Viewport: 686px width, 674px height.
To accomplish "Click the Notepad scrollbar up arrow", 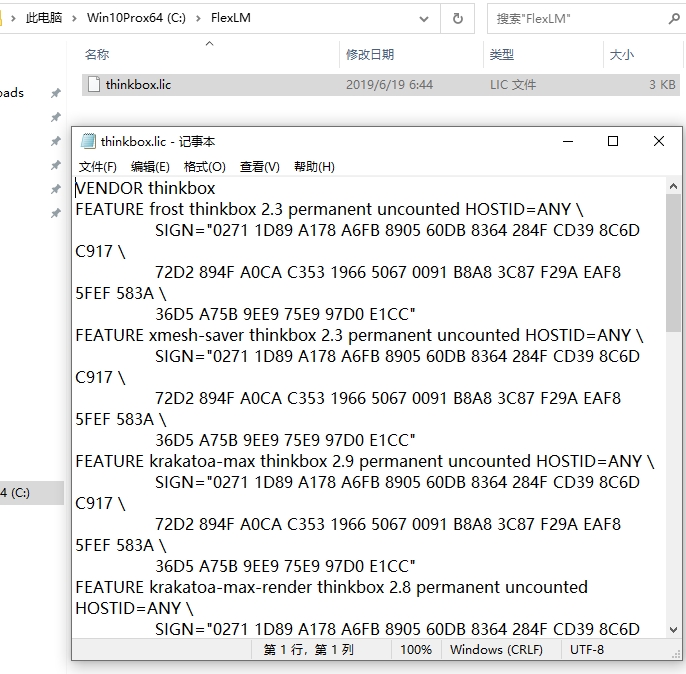I will pos(673,186).
